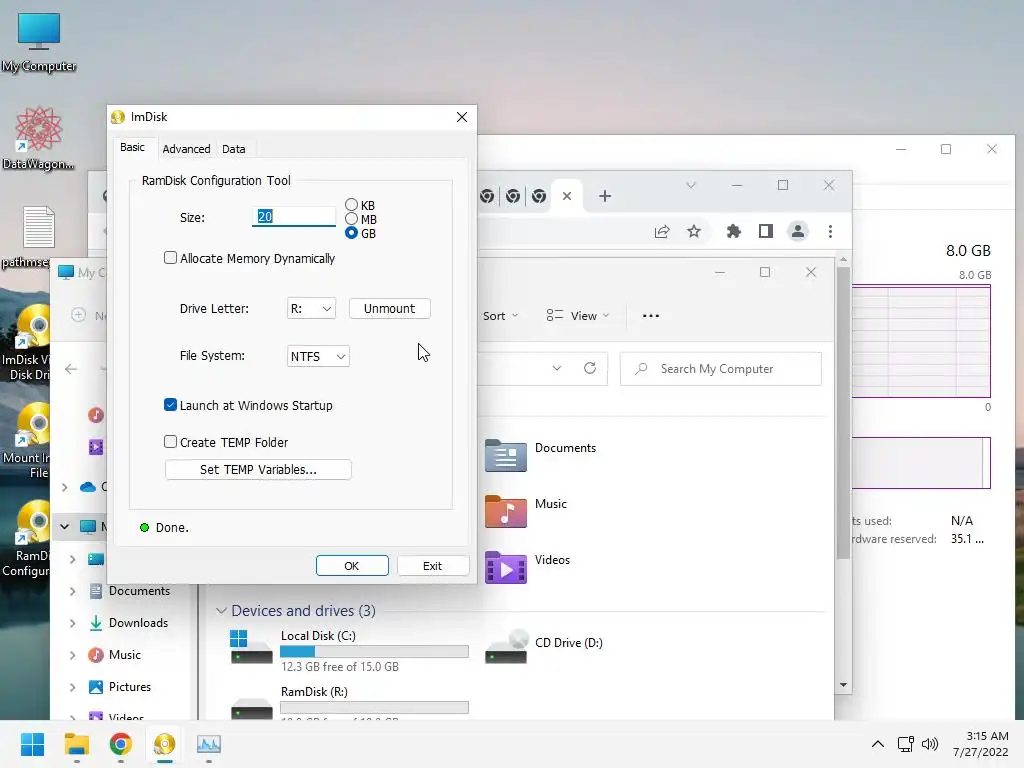Click Exit in ImDisk dialog
1024x768 pixels.
(x=432, y=566)
